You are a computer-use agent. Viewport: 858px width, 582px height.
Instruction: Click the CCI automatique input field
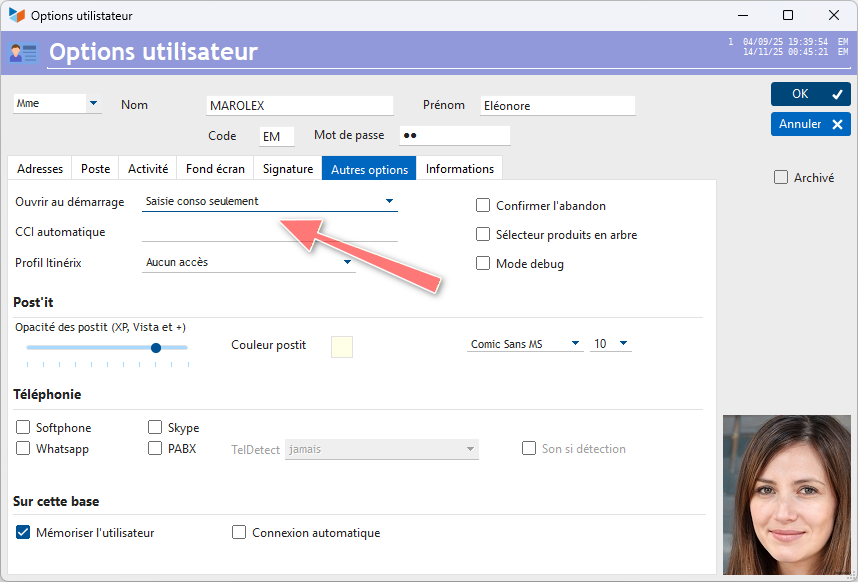[270, 232]
